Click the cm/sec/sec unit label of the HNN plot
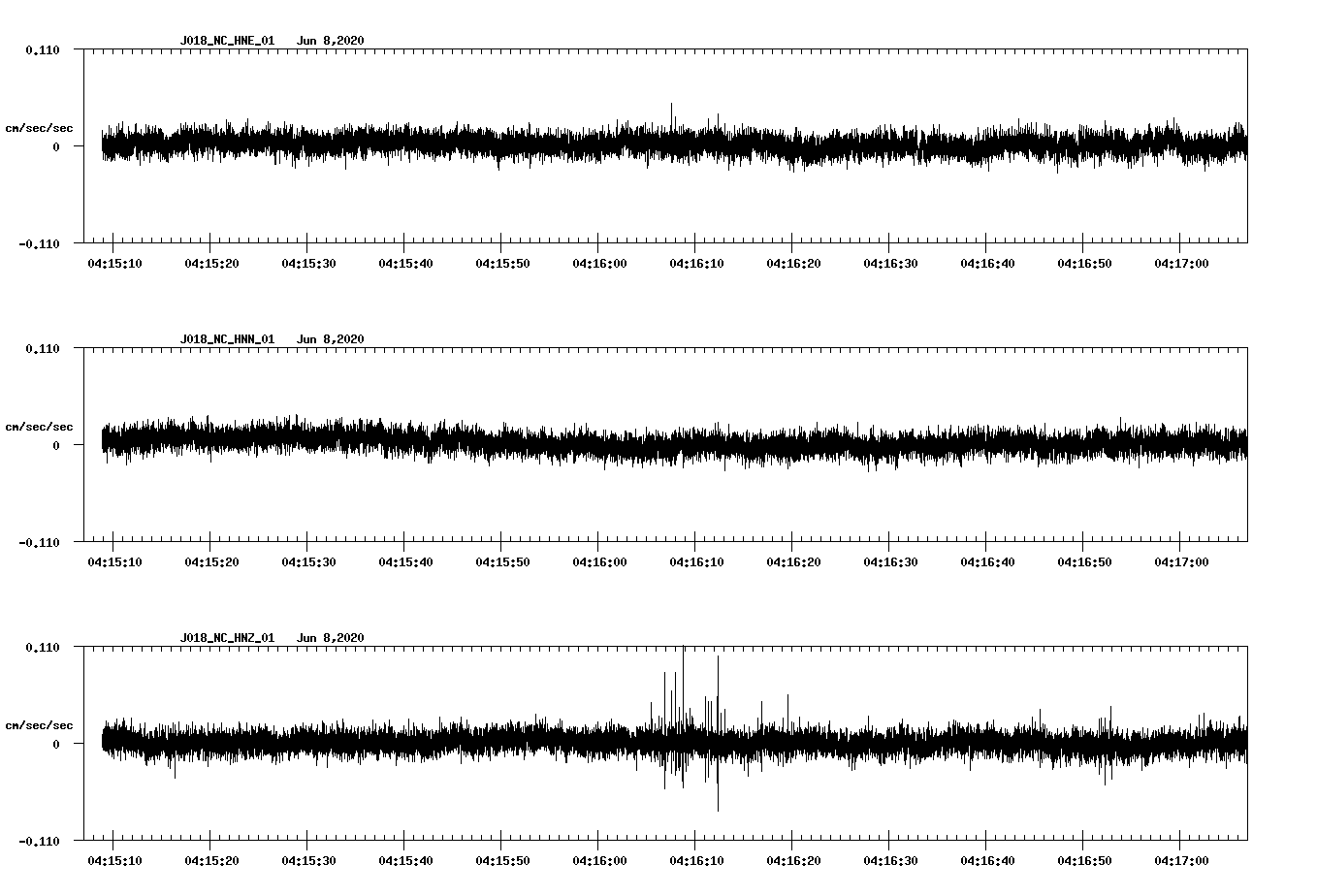 click(x=39, y=427)
